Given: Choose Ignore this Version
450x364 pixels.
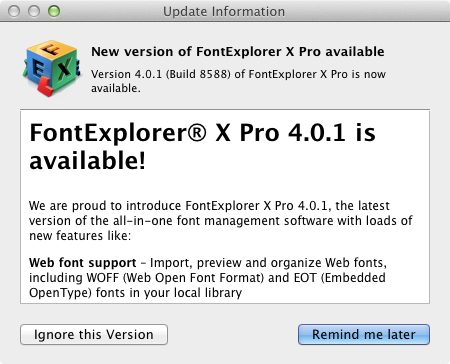Looking at the screenshot, I should (x=94, y=334).
